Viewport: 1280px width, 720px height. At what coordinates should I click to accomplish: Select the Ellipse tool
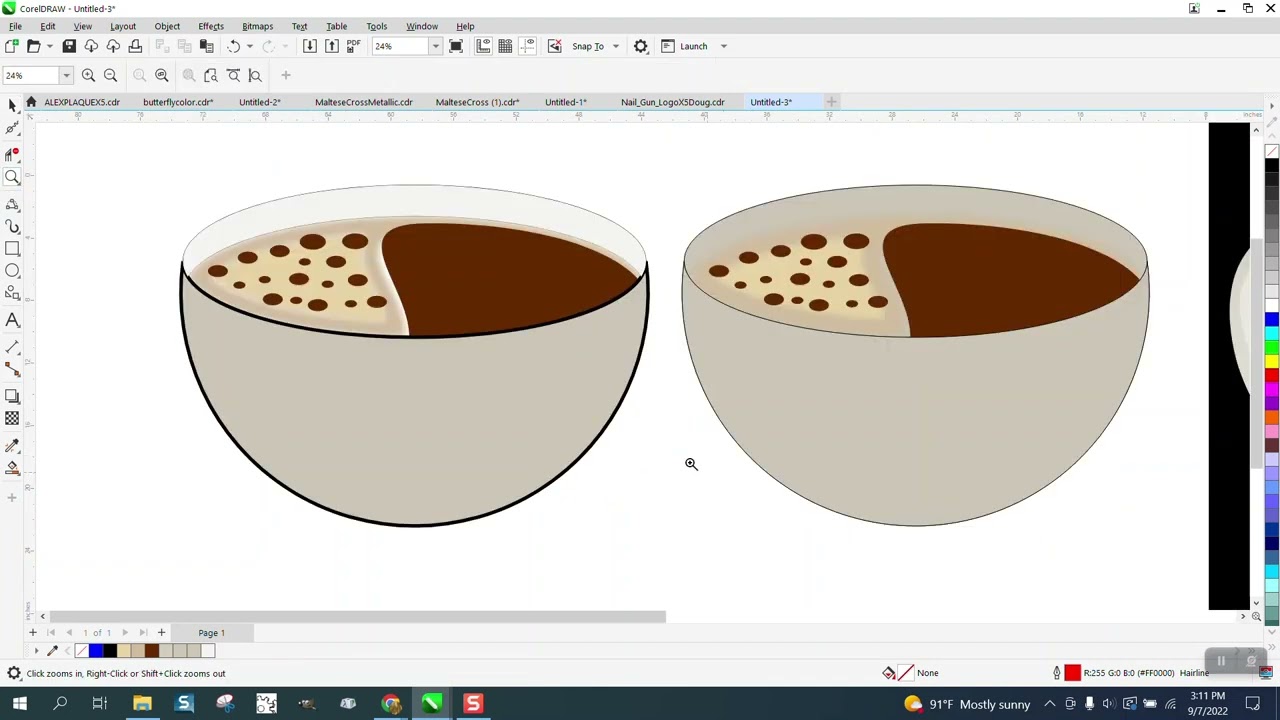[x=12, y=271]
